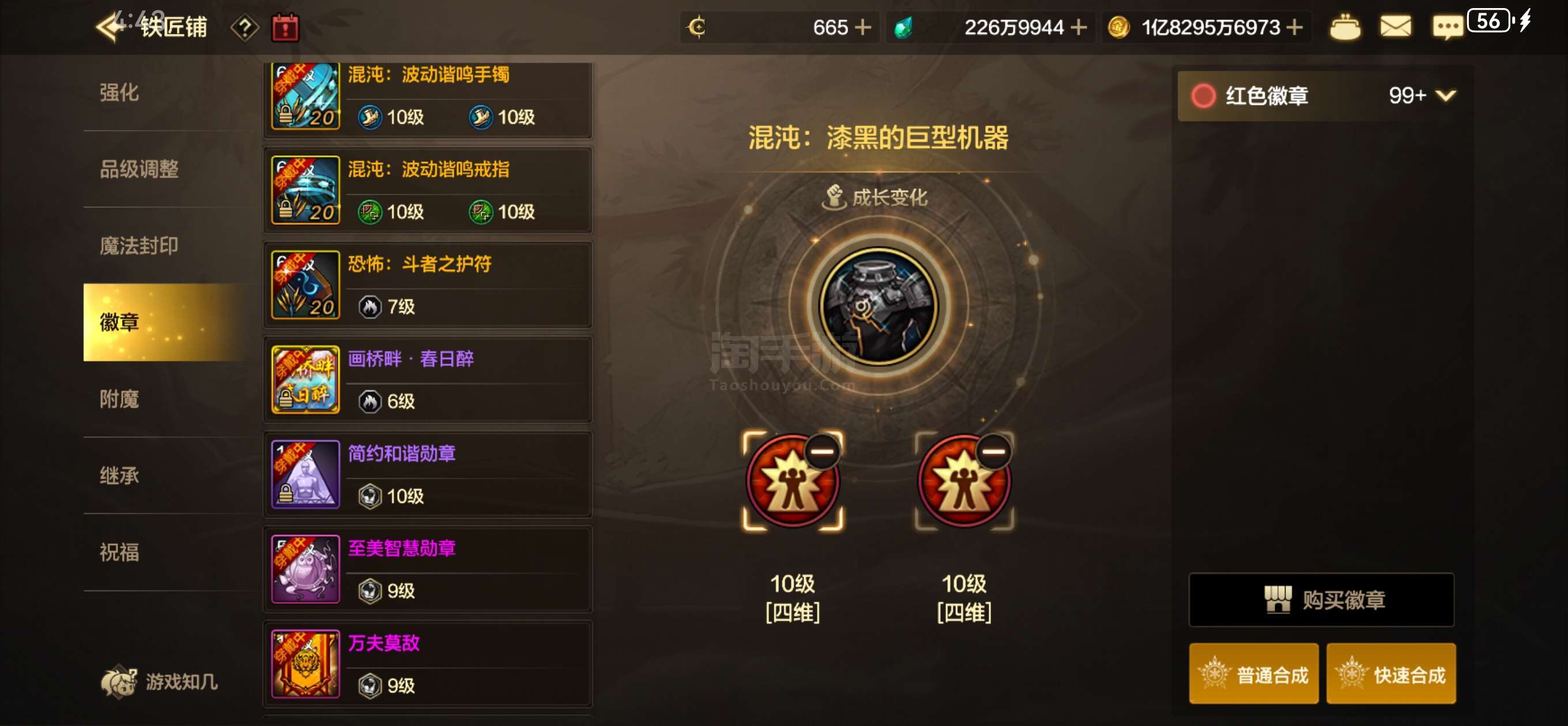The width and height of the screenshot is (1568, 726).
Task: Click the 游戏知几 mascot icon
Action: 119,681
